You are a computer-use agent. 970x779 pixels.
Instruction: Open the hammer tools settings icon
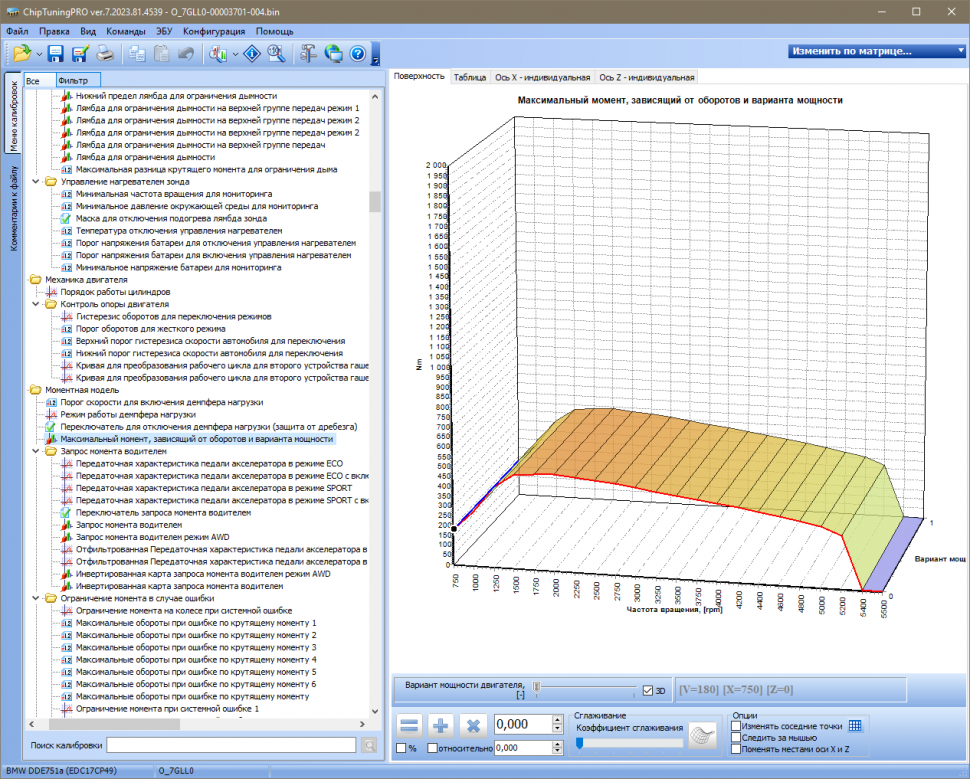point(308,53)
